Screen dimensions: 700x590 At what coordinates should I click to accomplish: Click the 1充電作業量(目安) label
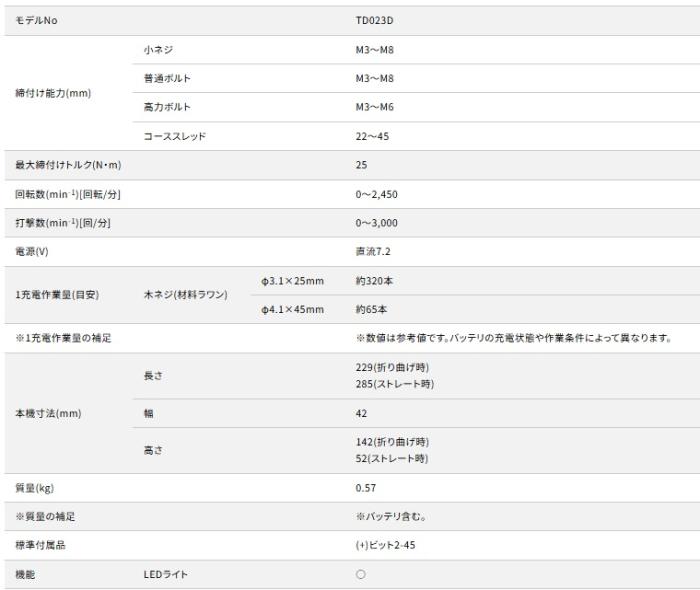[57, 295]
